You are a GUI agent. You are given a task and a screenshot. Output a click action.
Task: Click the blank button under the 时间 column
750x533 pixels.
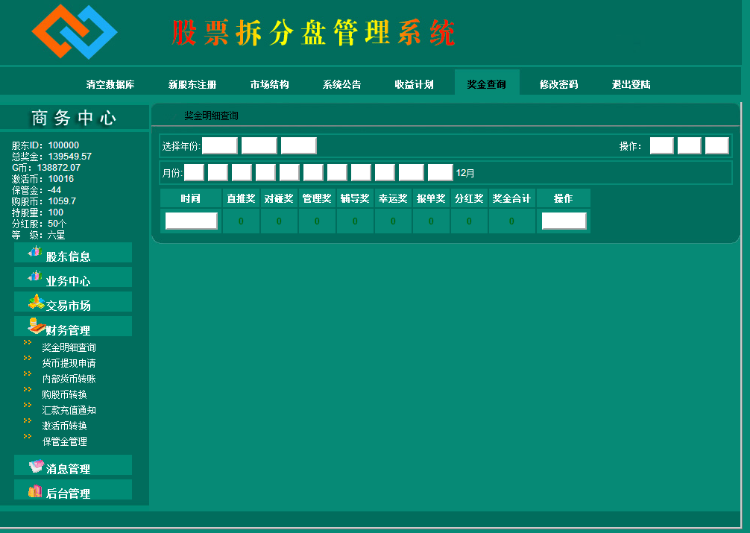(x=191, y=221)
